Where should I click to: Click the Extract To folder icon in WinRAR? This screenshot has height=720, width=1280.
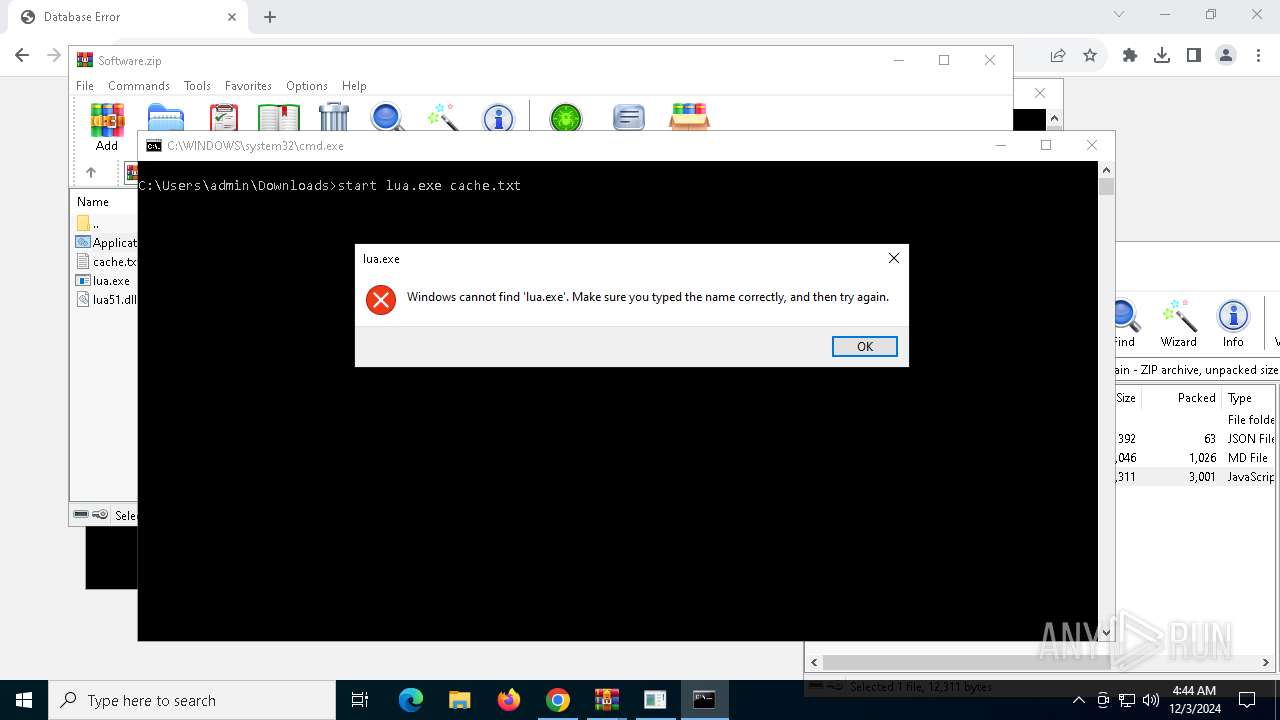166,118
